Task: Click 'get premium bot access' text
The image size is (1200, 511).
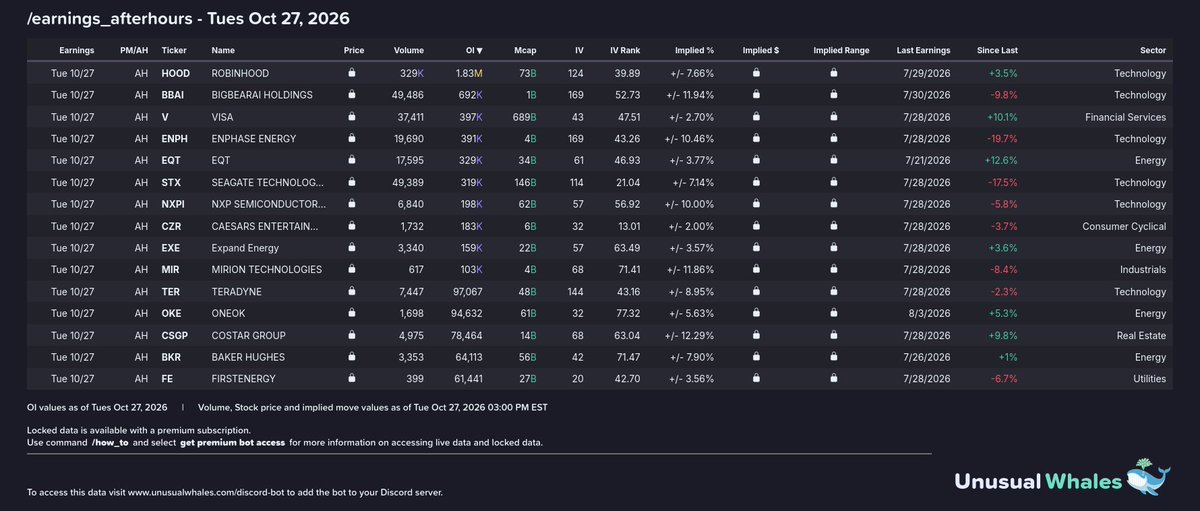Action: (x=232, y=442)
